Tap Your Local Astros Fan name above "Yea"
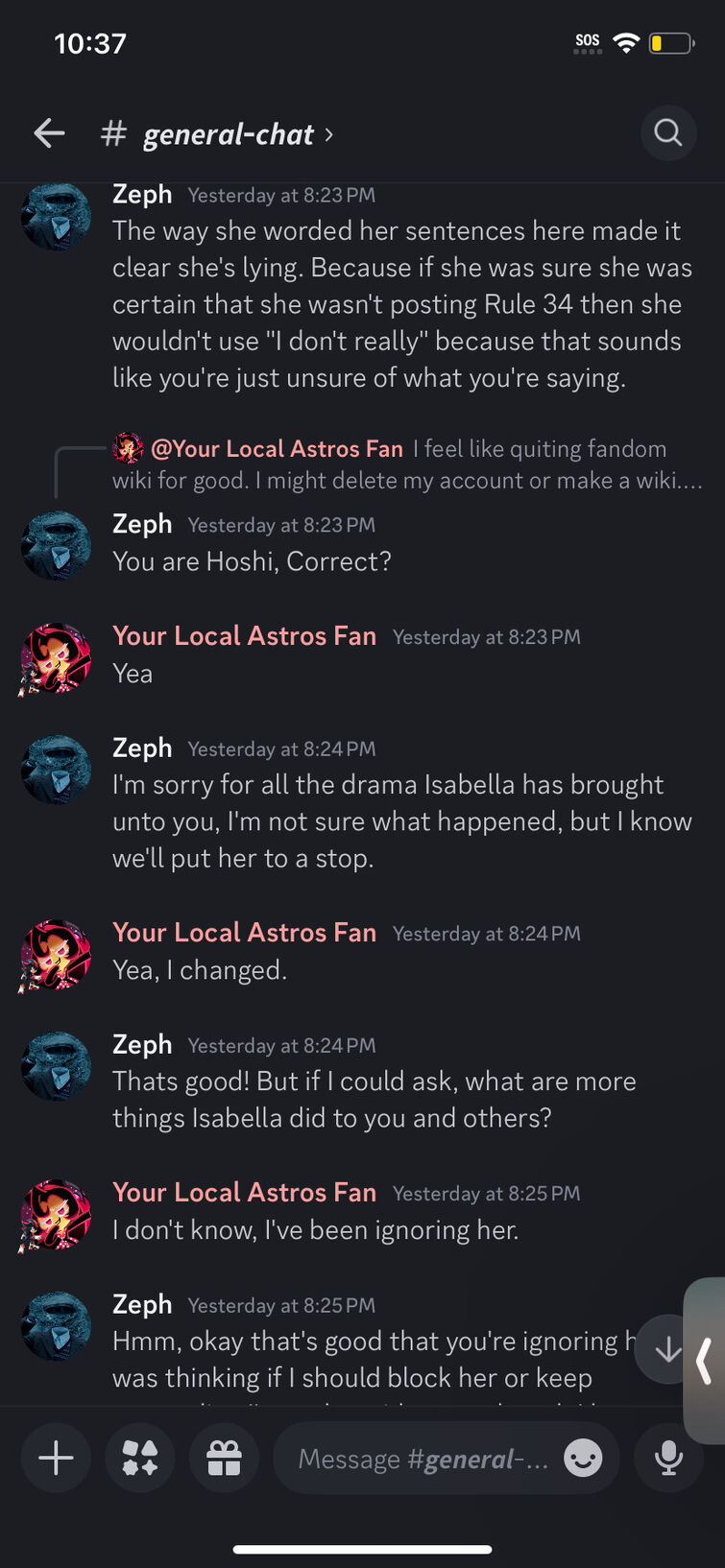This screenshot has height=1568, width=725. point(244,636)
